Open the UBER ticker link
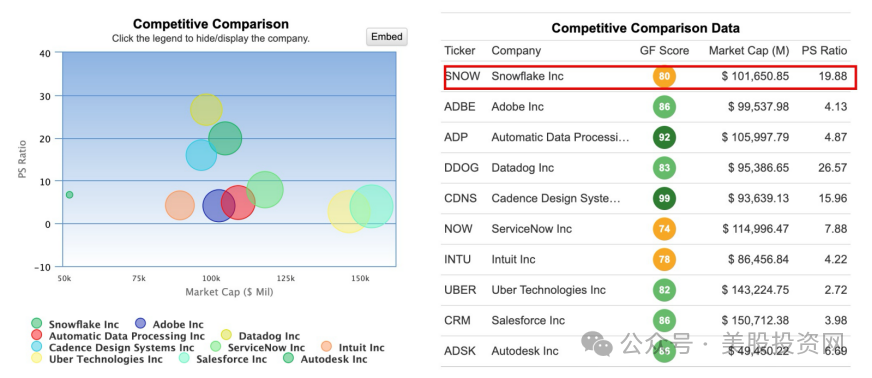This screenshot has height=378, width=872. coord(459,290)
